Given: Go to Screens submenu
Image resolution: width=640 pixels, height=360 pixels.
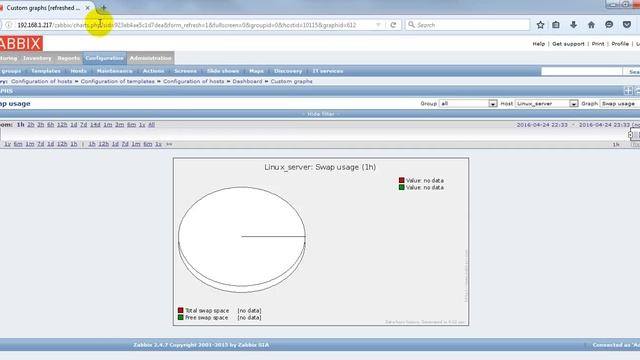Looking at the screenshot, I should pyautogui.click(x=185, y=71).
